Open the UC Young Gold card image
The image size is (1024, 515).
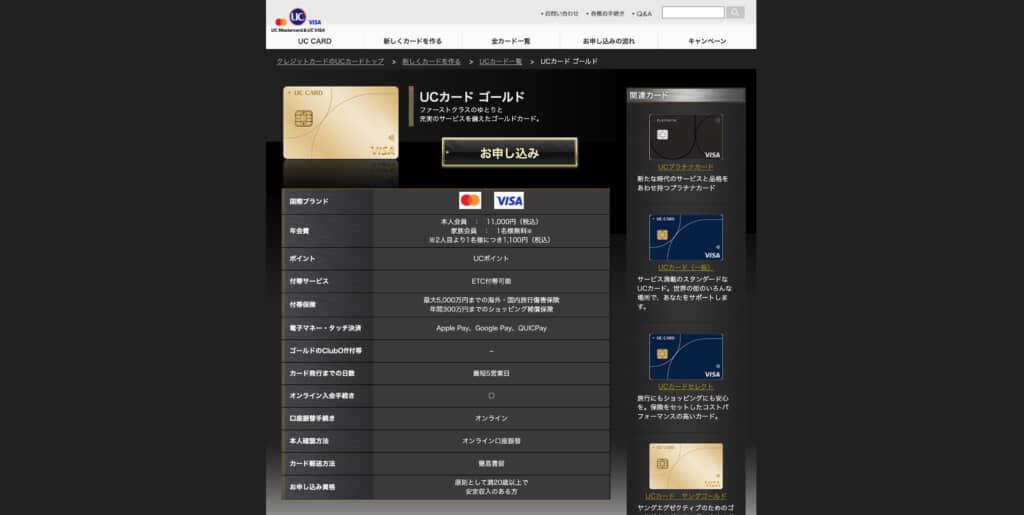click(685, 466)
